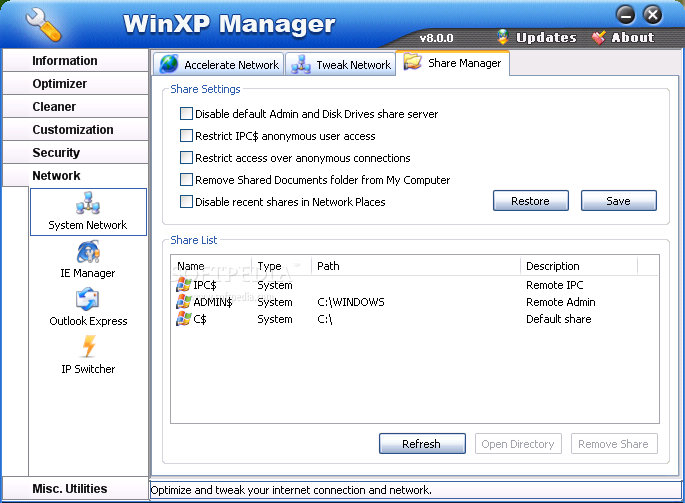The image size is (685, 503).
Task: Sort share list by Description column
Action: tap(579, 266)
